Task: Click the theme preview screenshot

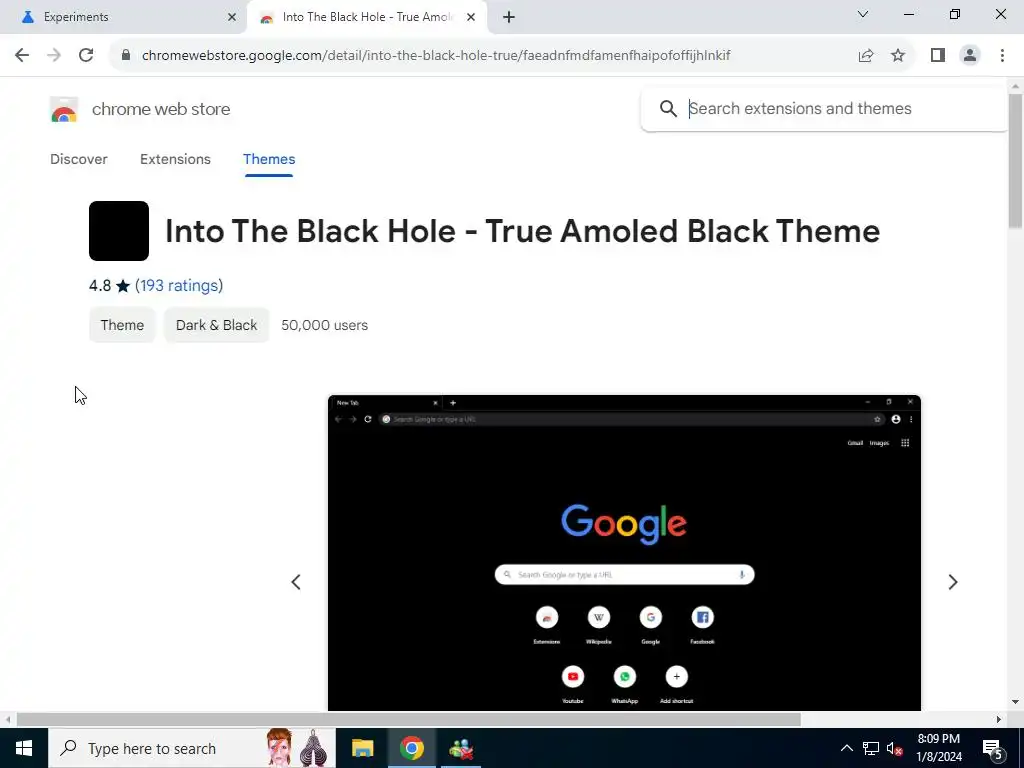Action: tap(624, 552)
